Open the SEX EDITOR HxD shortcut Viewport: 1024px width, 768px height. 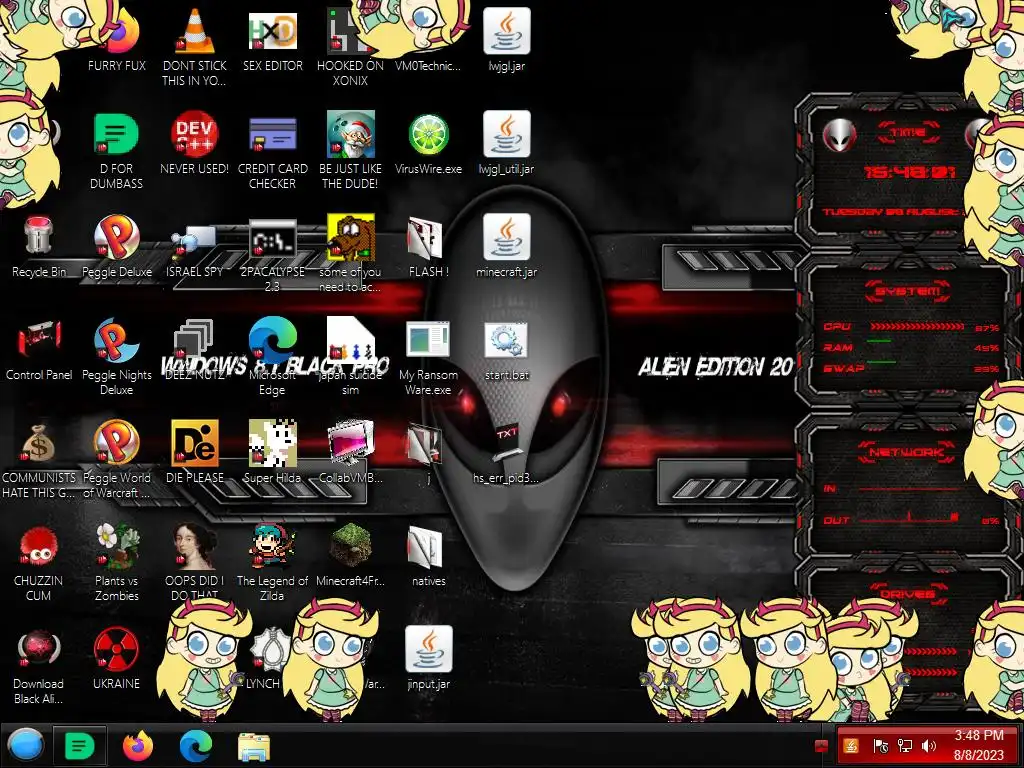272,31
